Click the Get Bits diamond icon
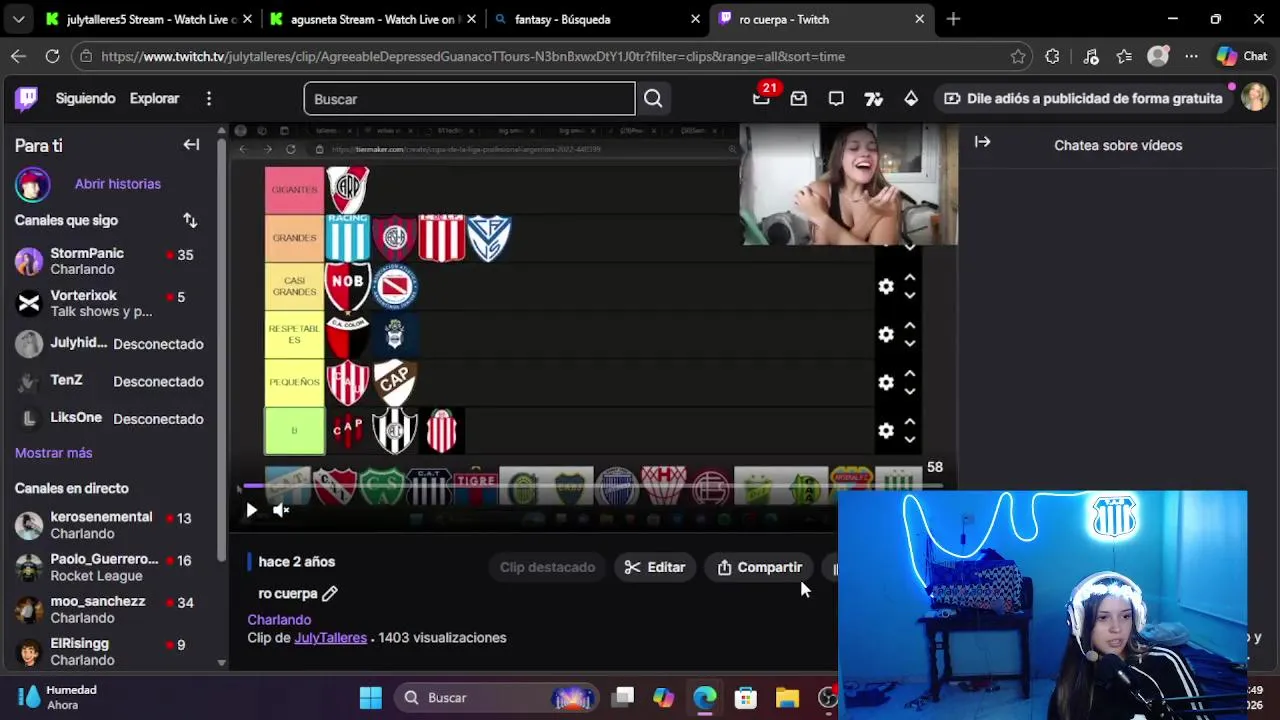The height and width of the screenshot is (720, 1280). pos(911,98)
